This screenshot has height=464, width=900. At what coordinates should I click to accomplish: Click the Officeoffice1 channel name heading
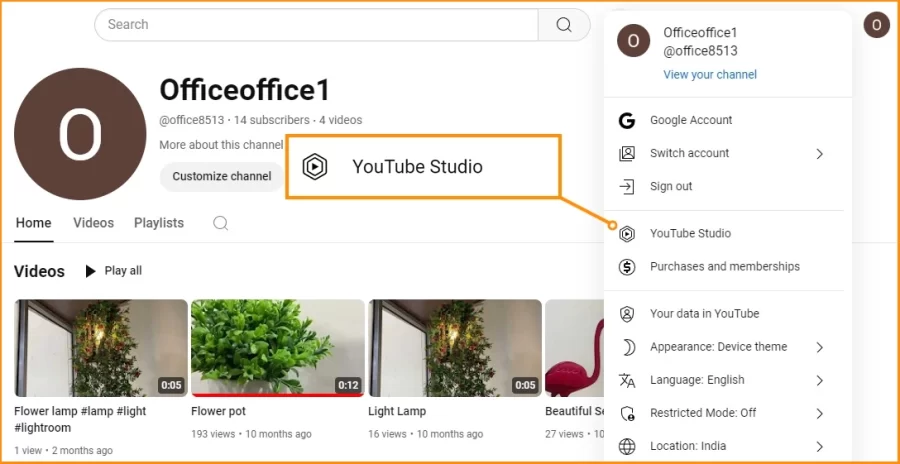[x=245, y=90]
